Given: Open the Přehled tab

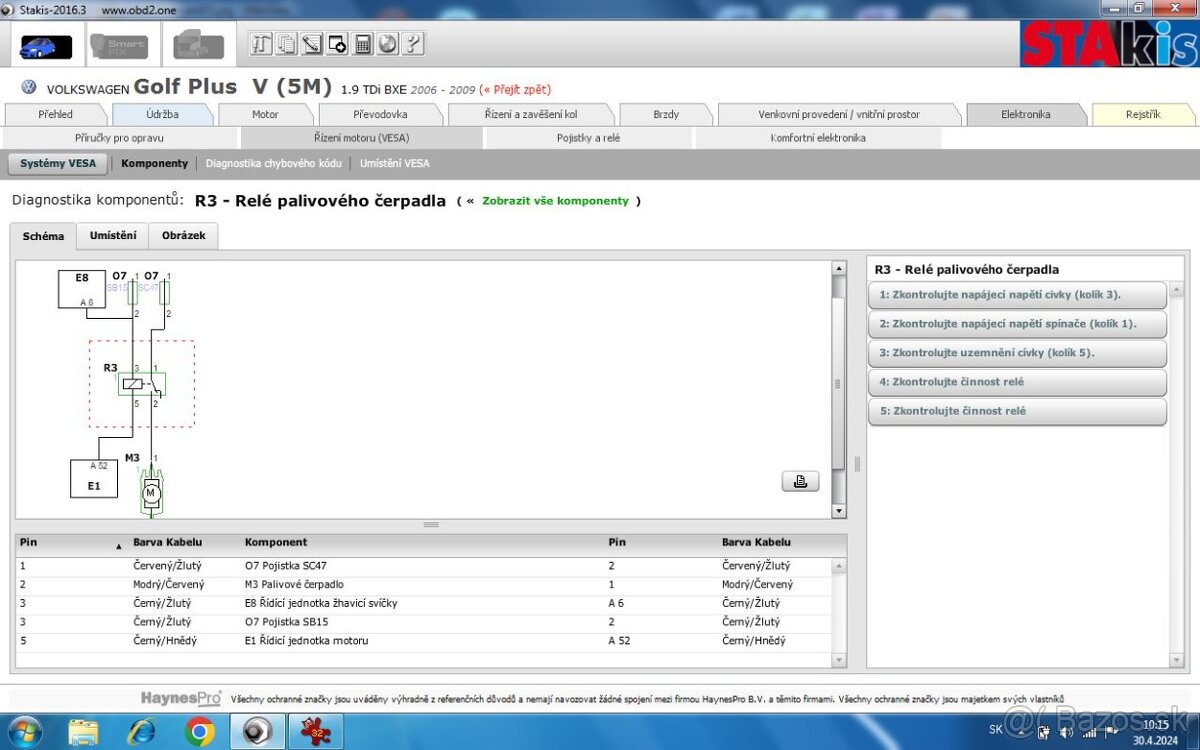Looking at the screenshot, I should (55, 114).
